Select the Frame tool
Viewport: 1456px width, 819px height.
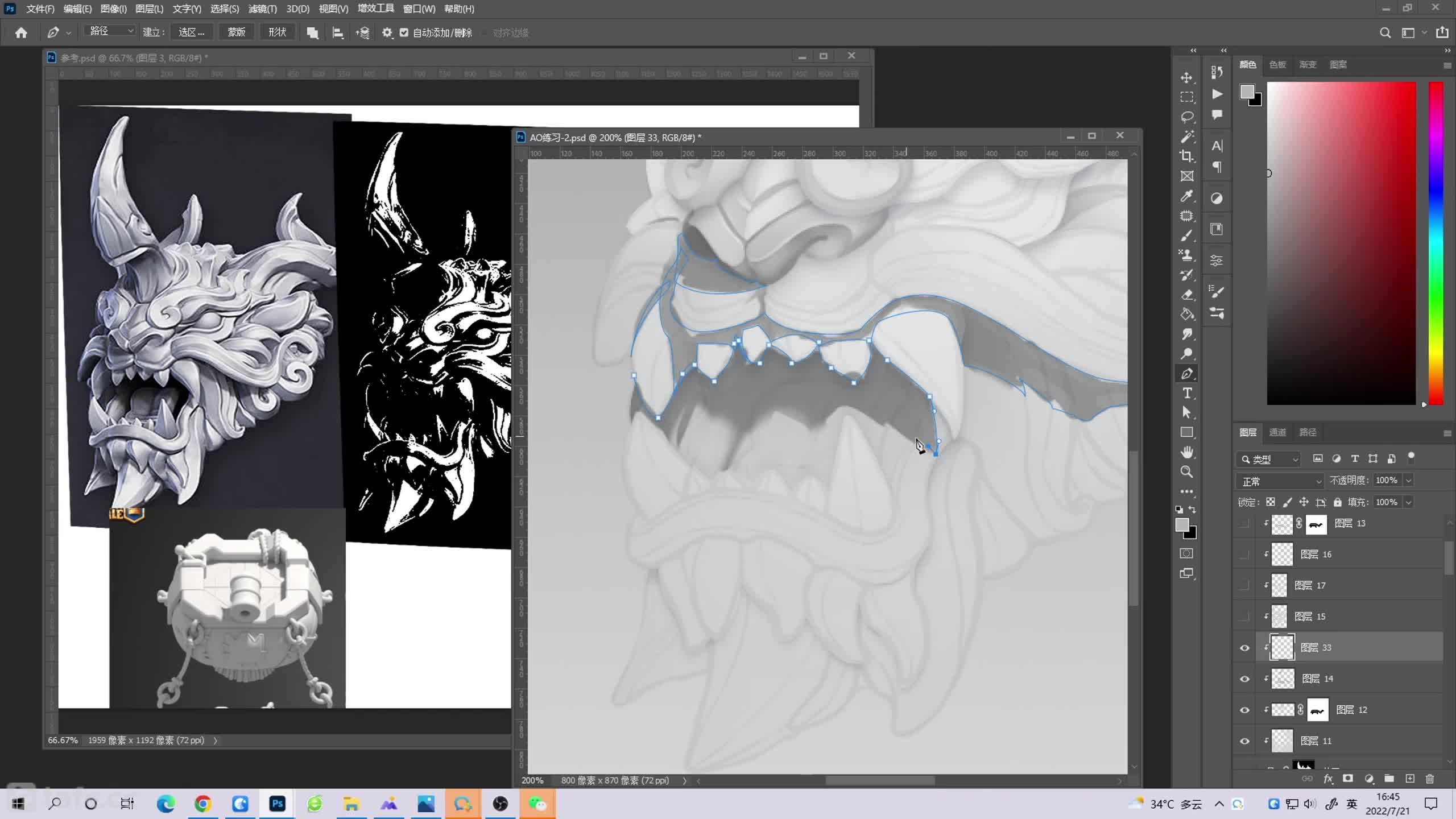1186,176
